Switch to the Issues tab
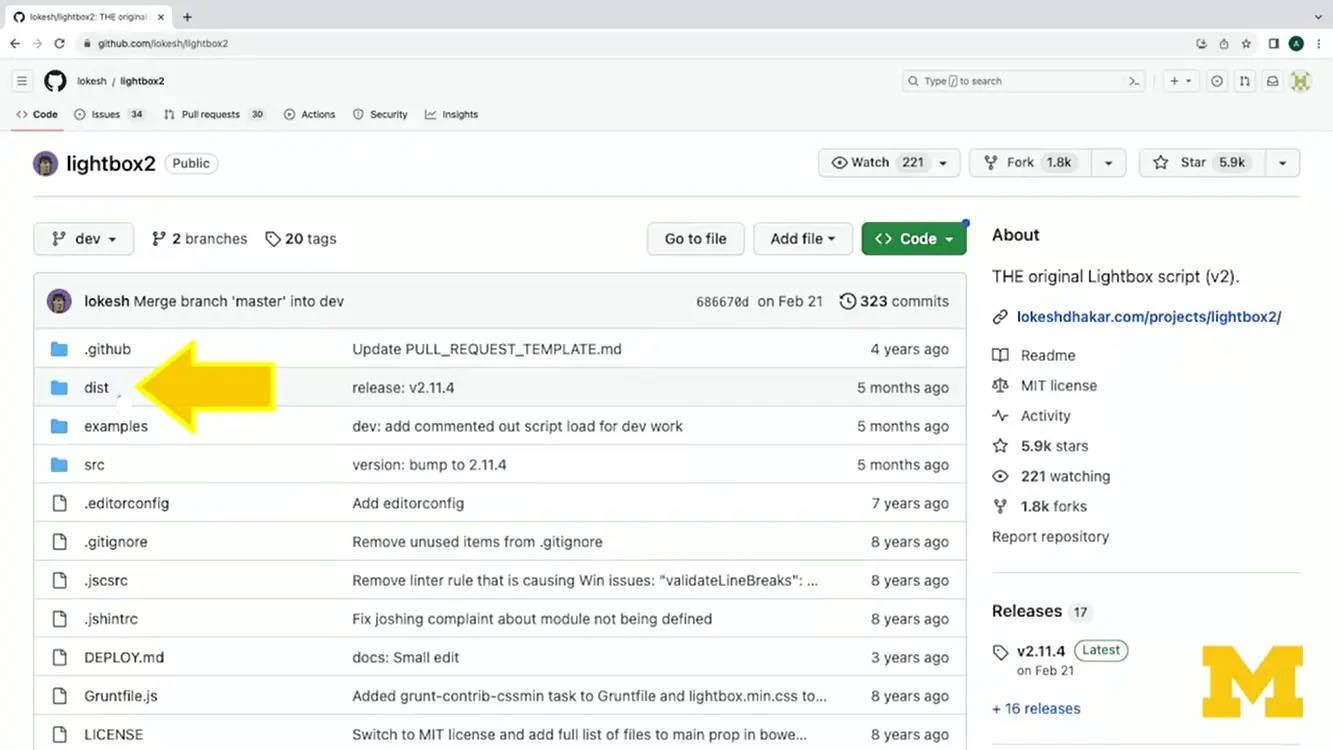This screenshot has height=750, width=1333. click(109, 114)
